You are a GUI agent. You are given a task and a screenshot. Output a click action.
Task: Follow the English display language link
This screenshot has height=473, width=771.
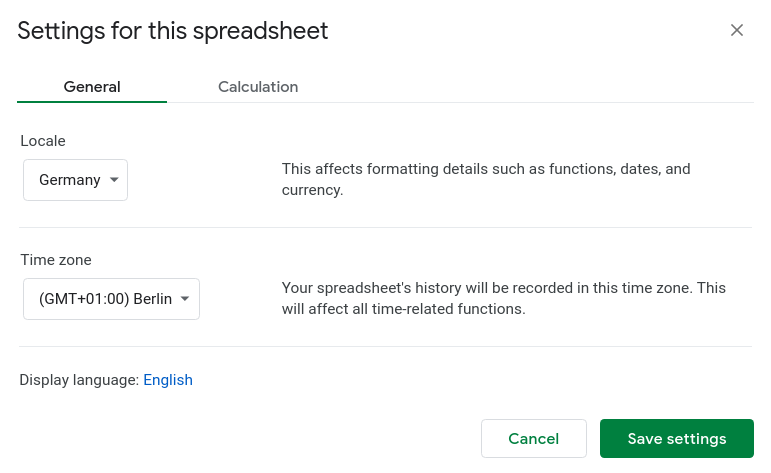(x=168, y=380)
